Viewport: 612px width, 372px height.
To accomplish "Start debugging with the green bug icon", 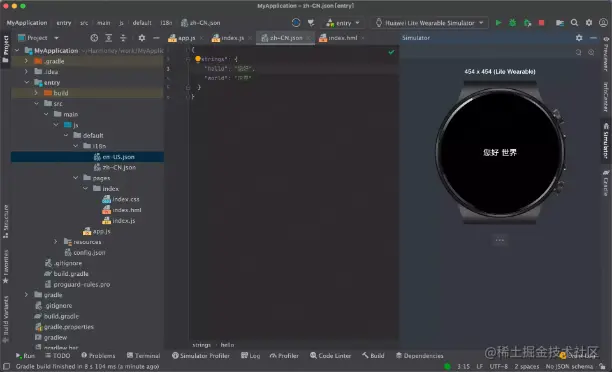I will coord(512,23).
